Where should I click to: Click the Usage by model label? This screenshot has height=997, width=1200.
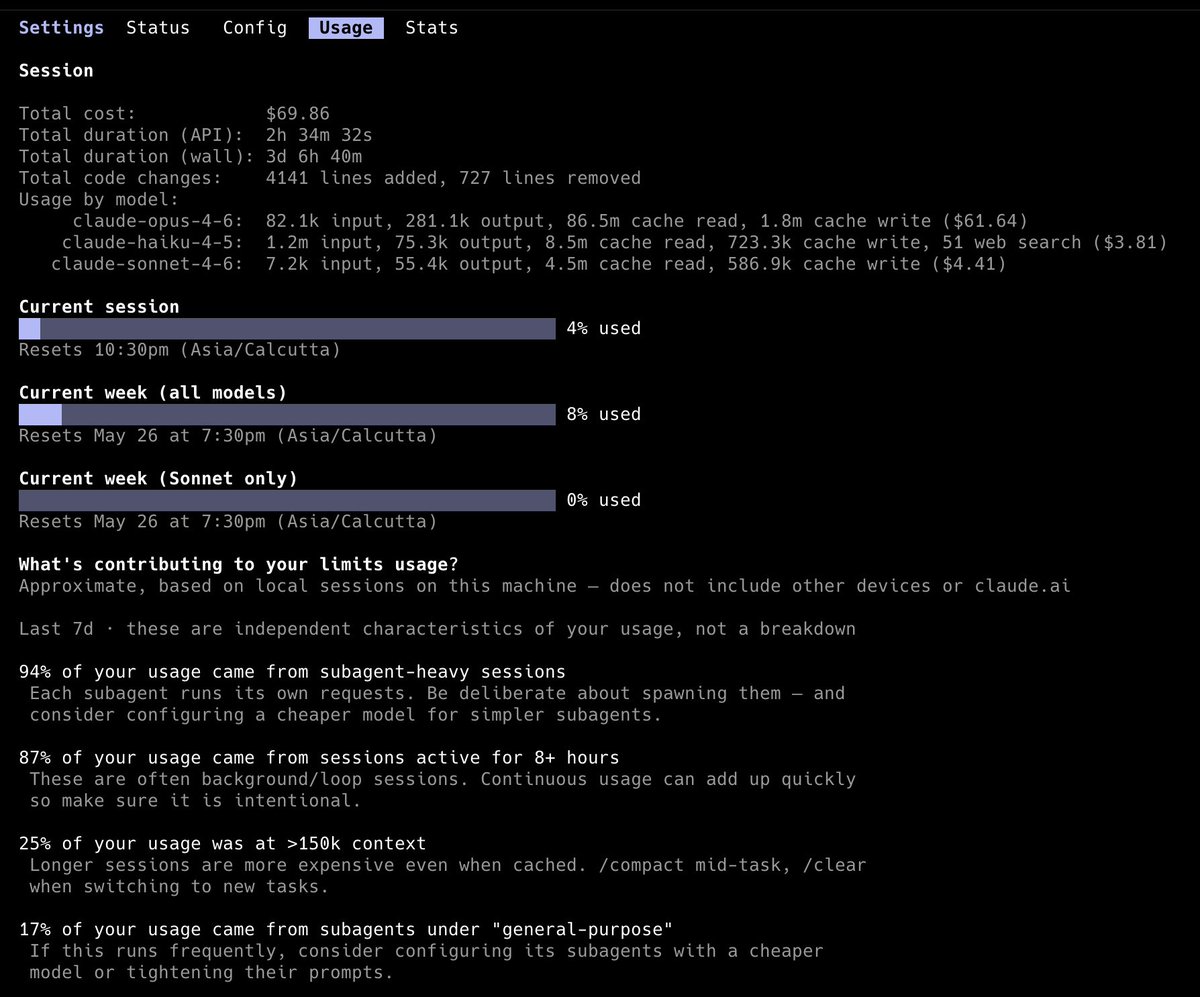click(99, 200)
